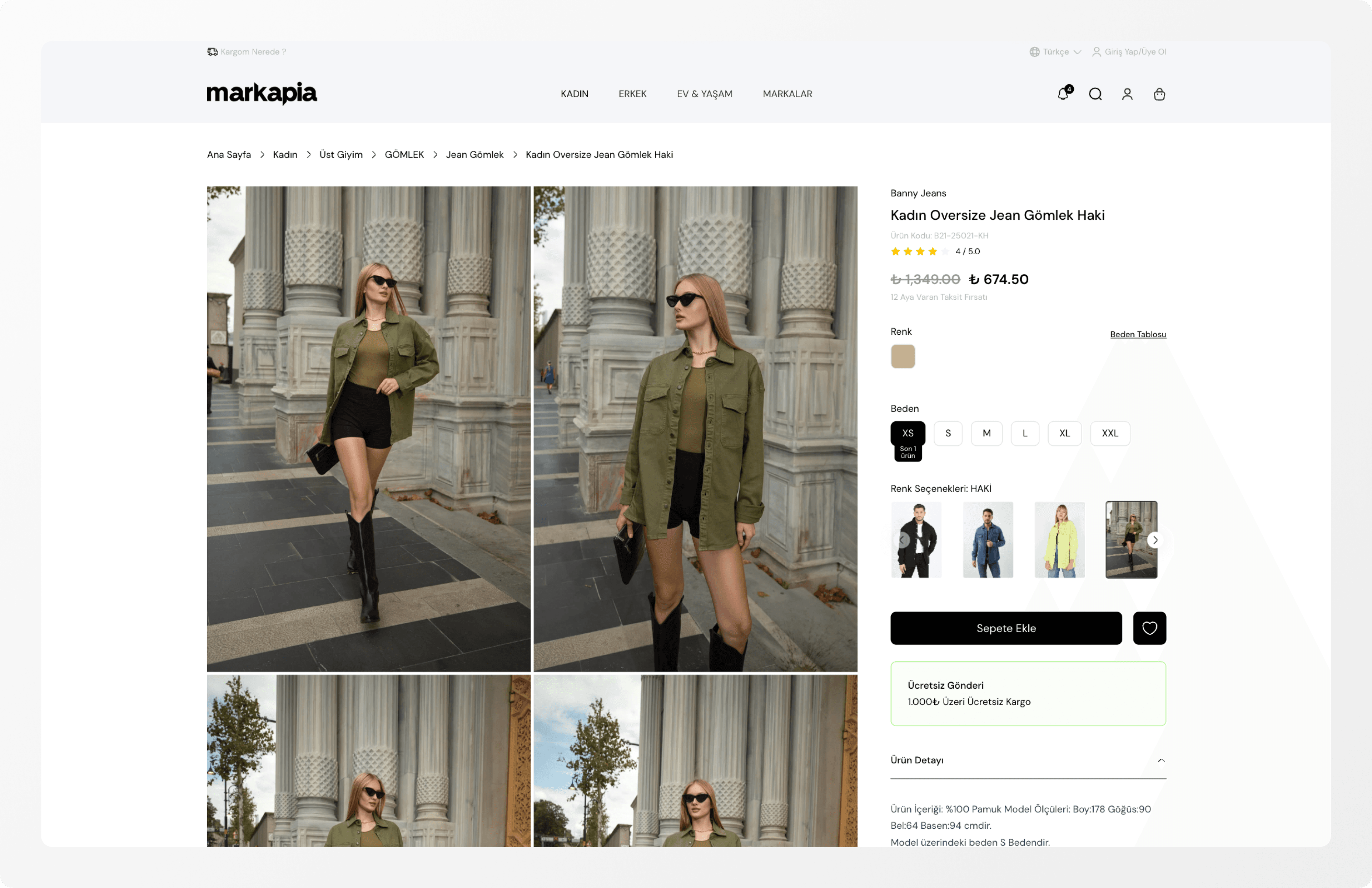1372x888 pixels.
Task: Collapse the Ürün Detayı section
Action: pyautogui.click(x=1161, y=760)
